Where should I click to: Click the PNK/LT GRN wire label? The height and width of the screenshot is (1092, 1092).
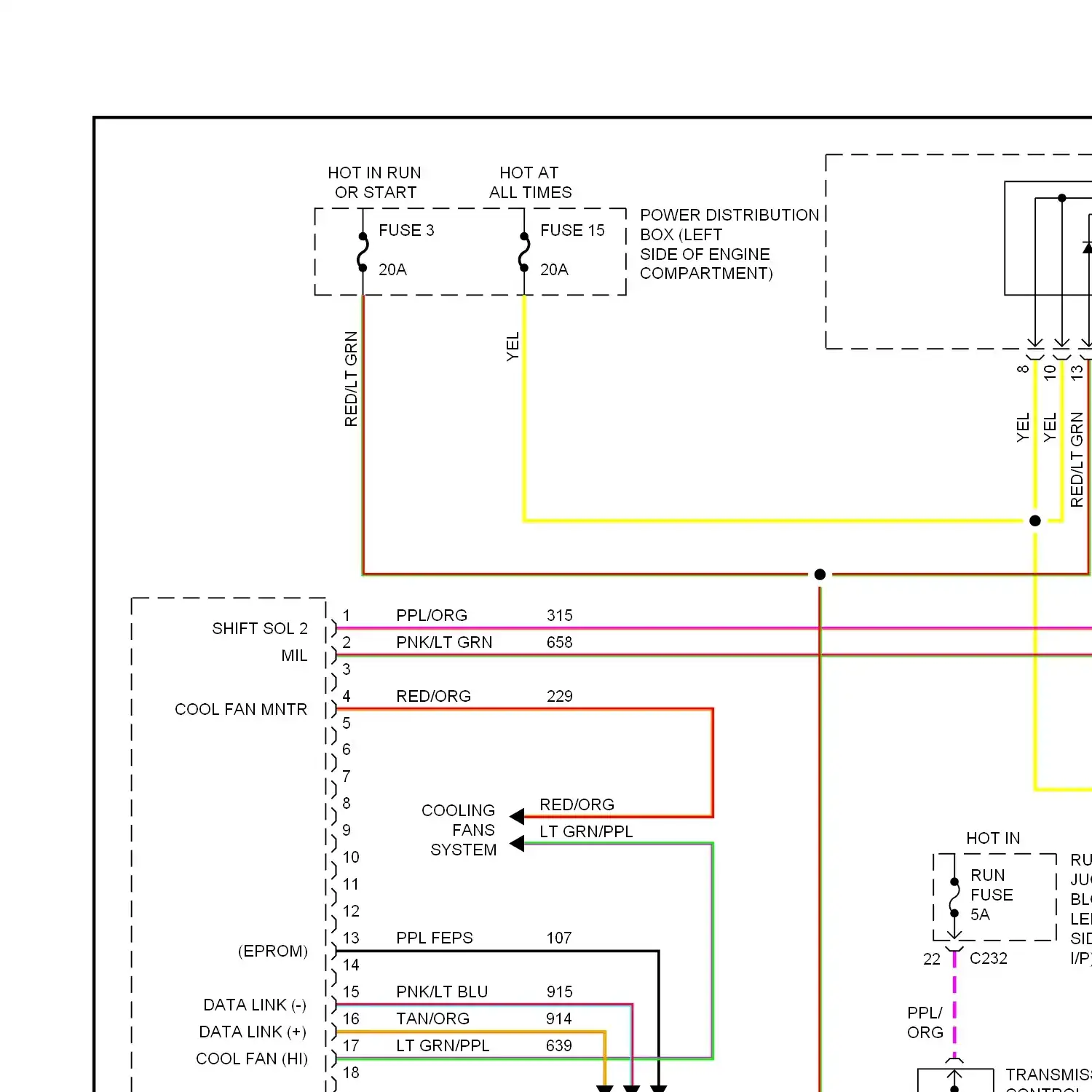point(444,643)
